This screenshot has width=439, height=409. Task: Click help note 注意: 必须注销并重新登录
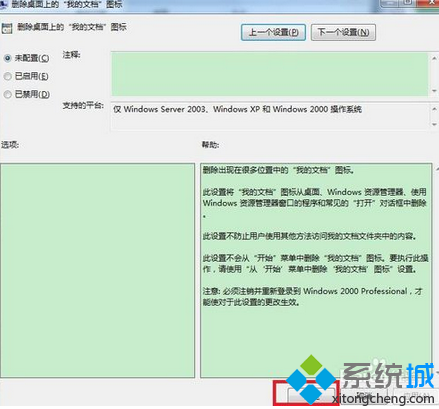(x=312, y=291)
